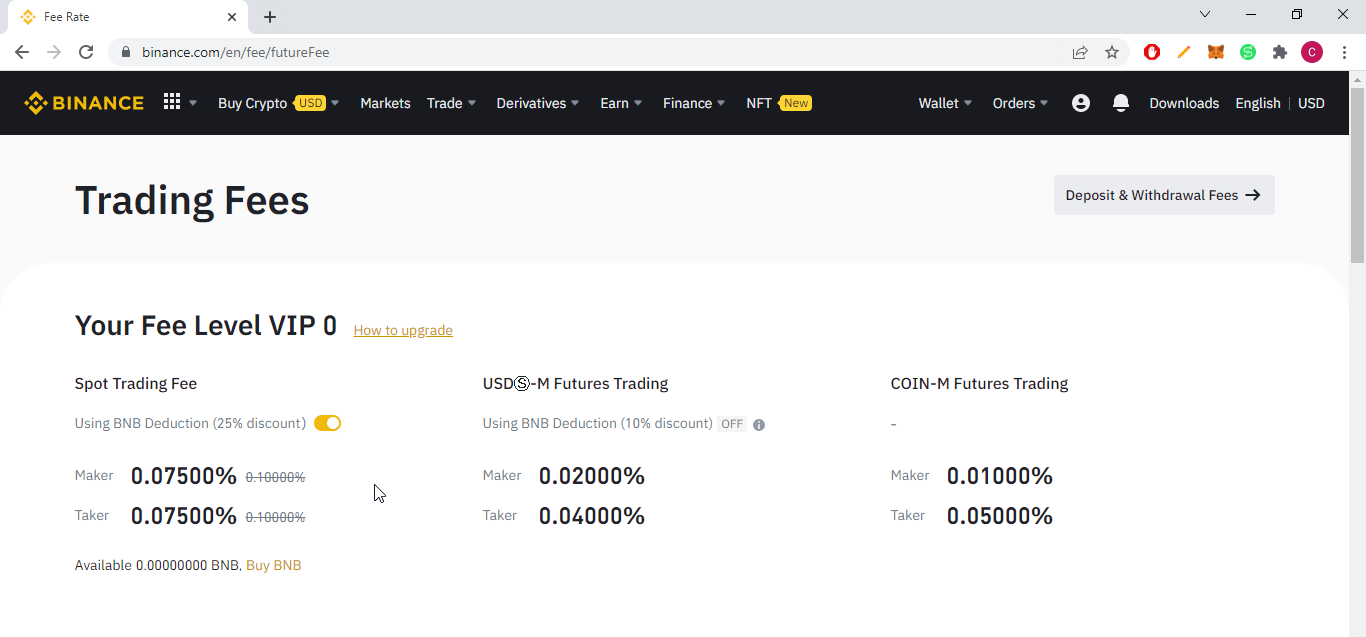Expand the Finance menu
Viewport: 1366px width, 637px height.
tap(694, 103)
